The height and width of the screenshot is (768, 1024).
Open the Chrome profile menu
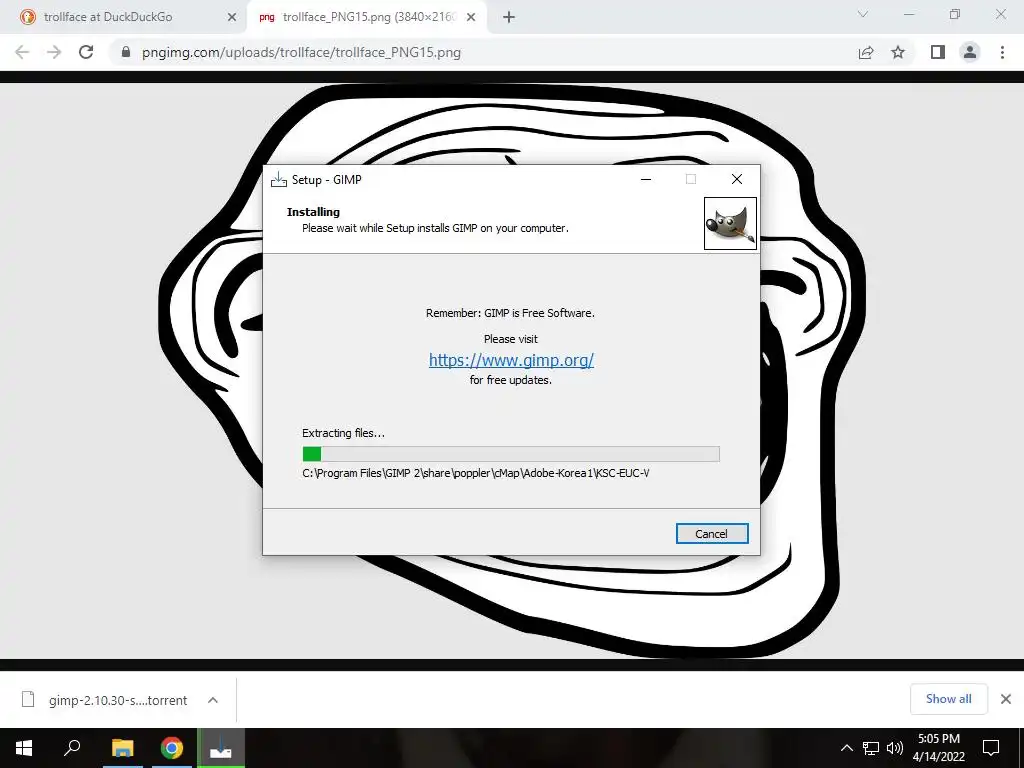click(970, 52)
